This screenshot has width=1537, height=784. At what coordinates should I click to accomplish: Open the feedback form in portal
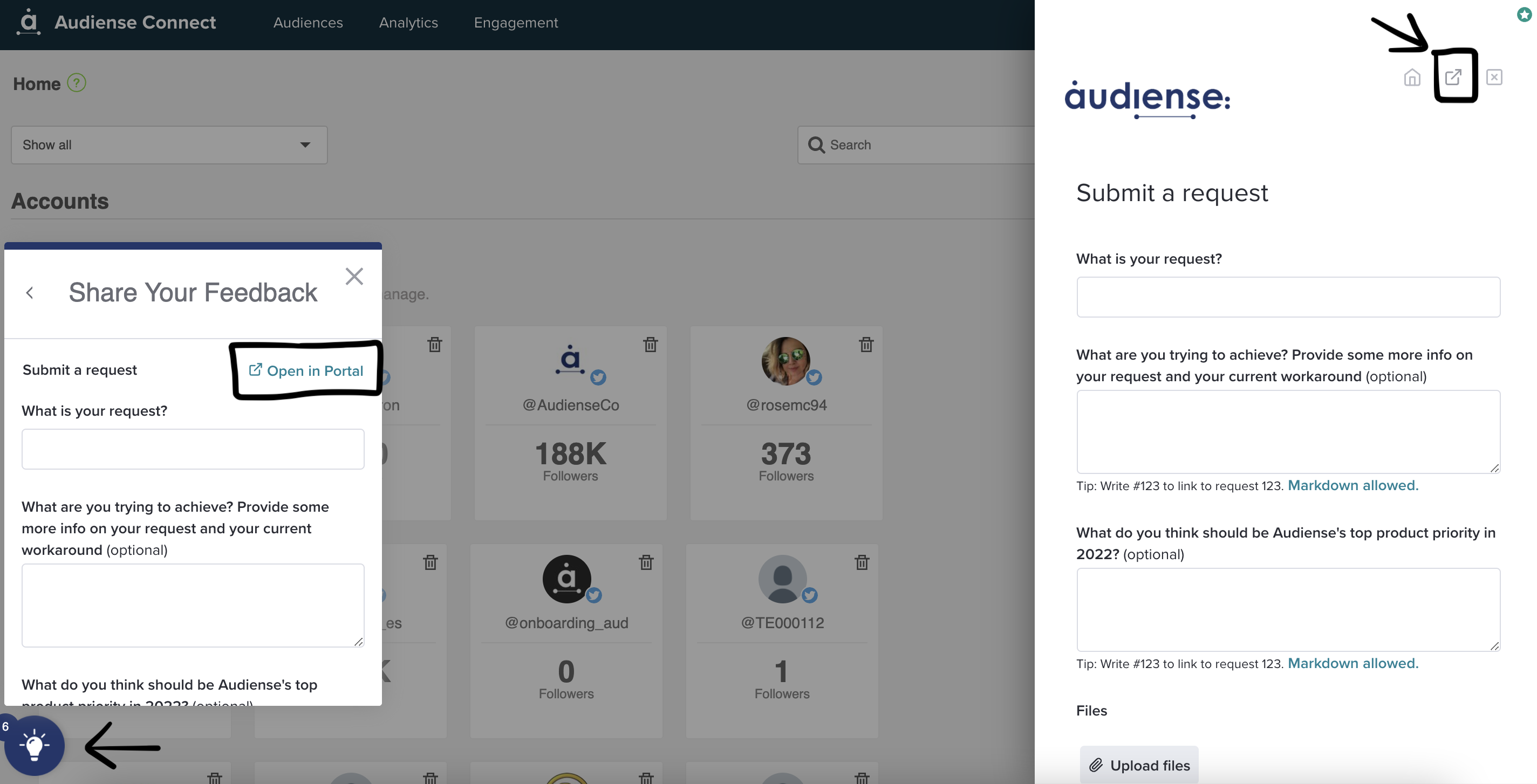point(306,370)
